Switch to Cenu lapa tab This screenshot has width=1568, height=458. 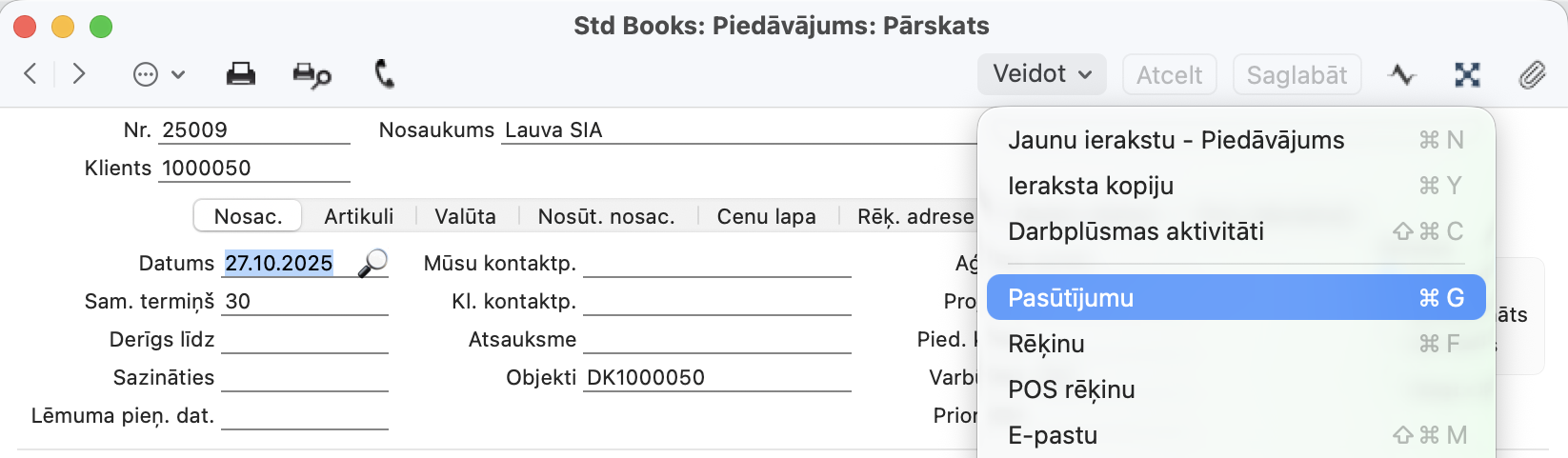click(766, 216)
